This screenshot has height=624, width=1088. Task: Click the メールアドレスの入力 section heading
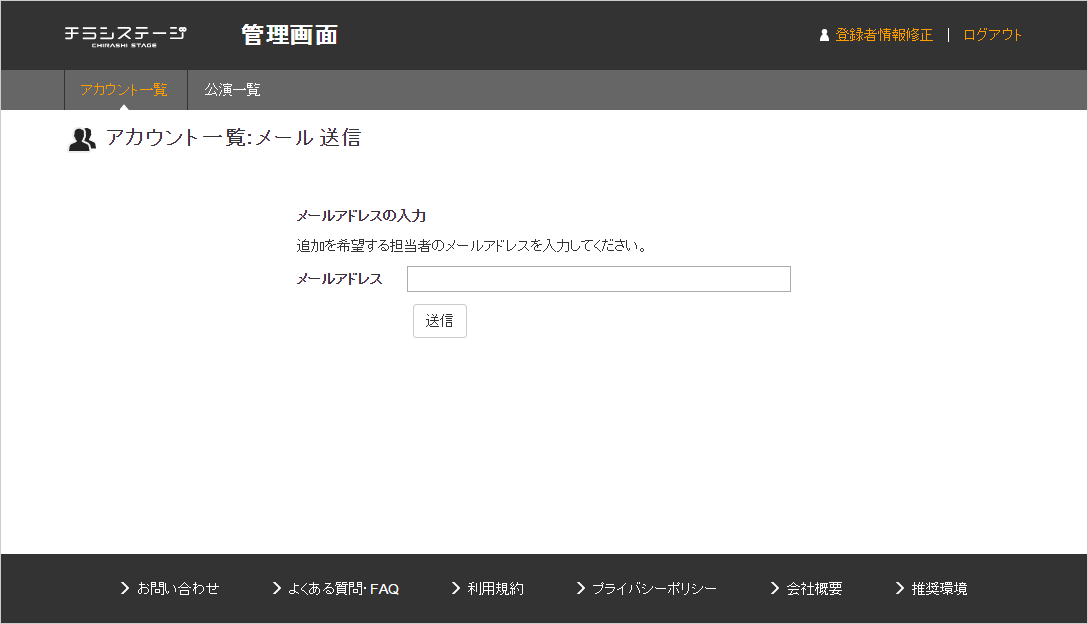tap(361, 215)
